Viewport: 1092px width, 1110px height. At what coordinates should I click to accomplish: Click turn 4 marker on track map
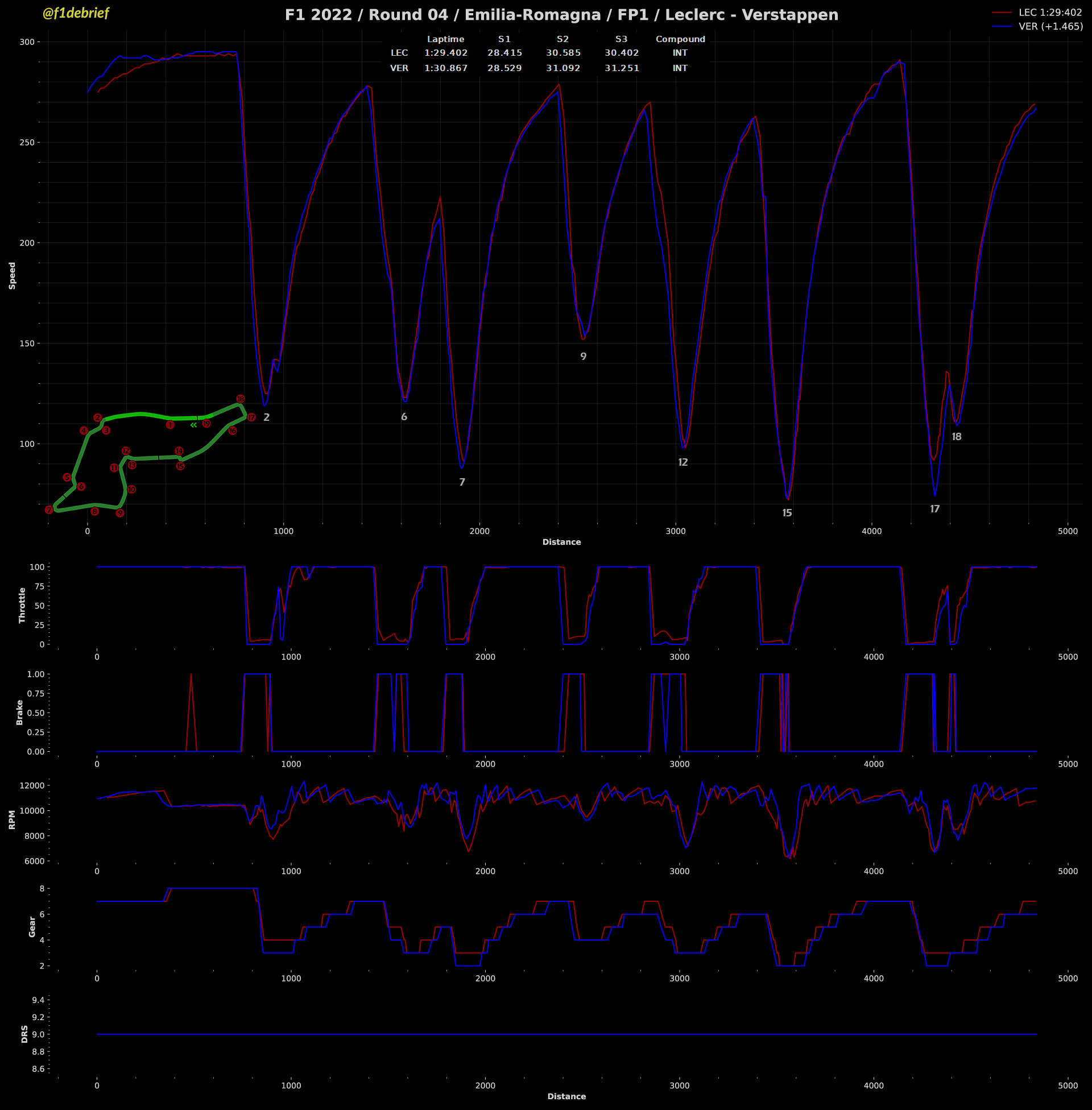click(84, 430)
